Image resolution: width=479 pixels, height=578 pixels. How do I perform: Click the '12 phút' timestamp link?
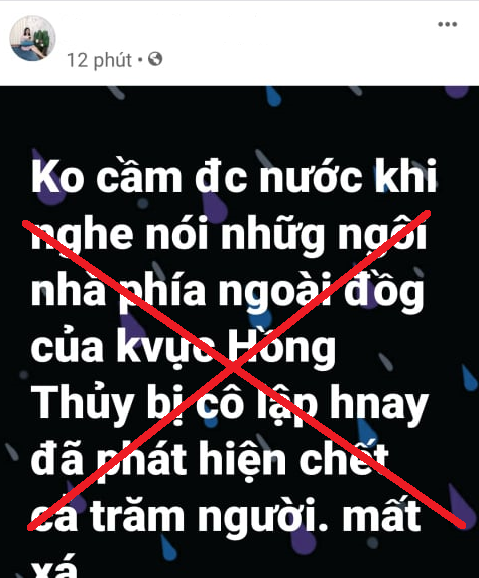click(99, 60)
